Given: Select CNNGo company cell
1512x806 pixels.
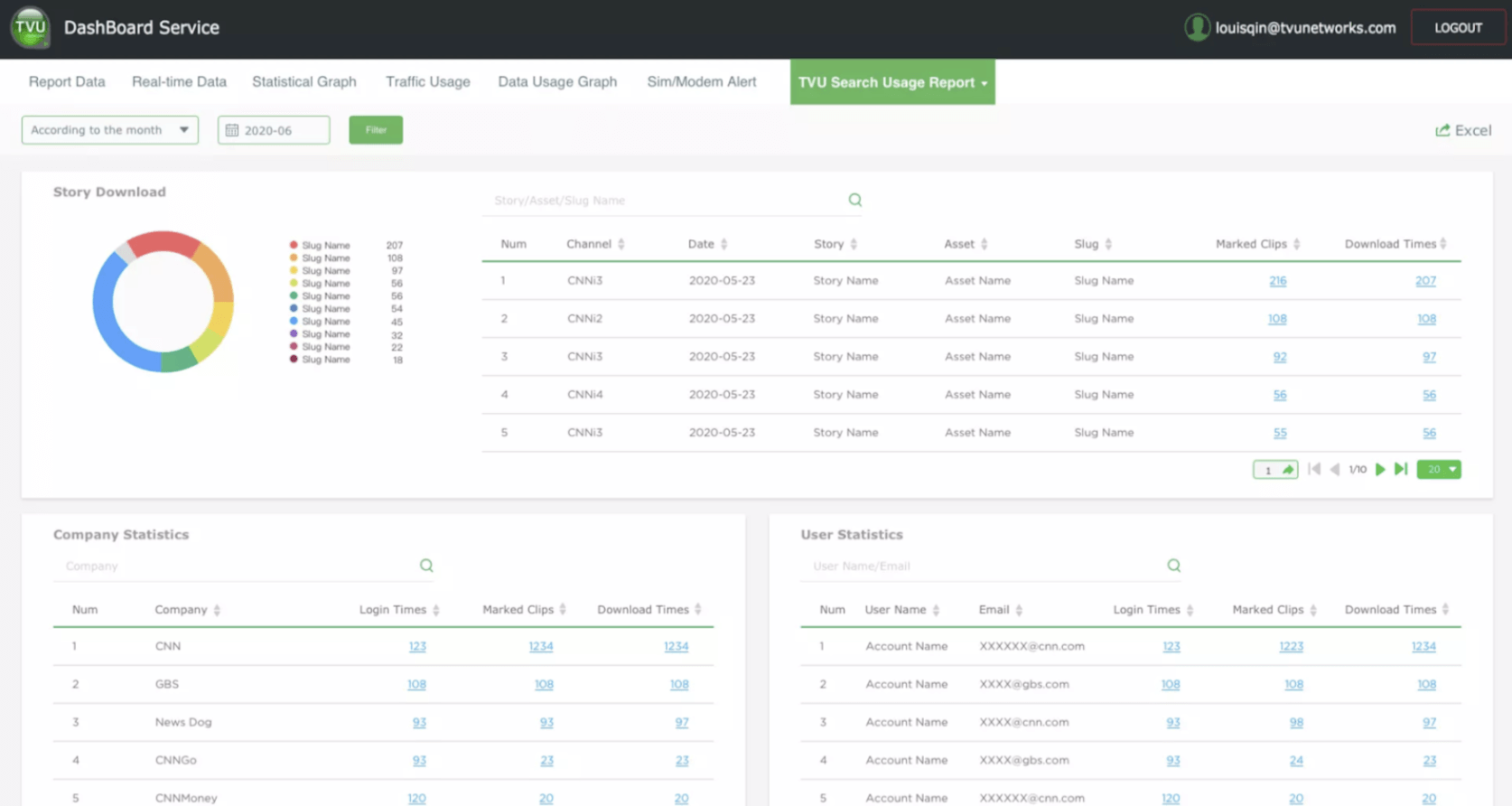Looking at the screenshot, I should (175, 760).
